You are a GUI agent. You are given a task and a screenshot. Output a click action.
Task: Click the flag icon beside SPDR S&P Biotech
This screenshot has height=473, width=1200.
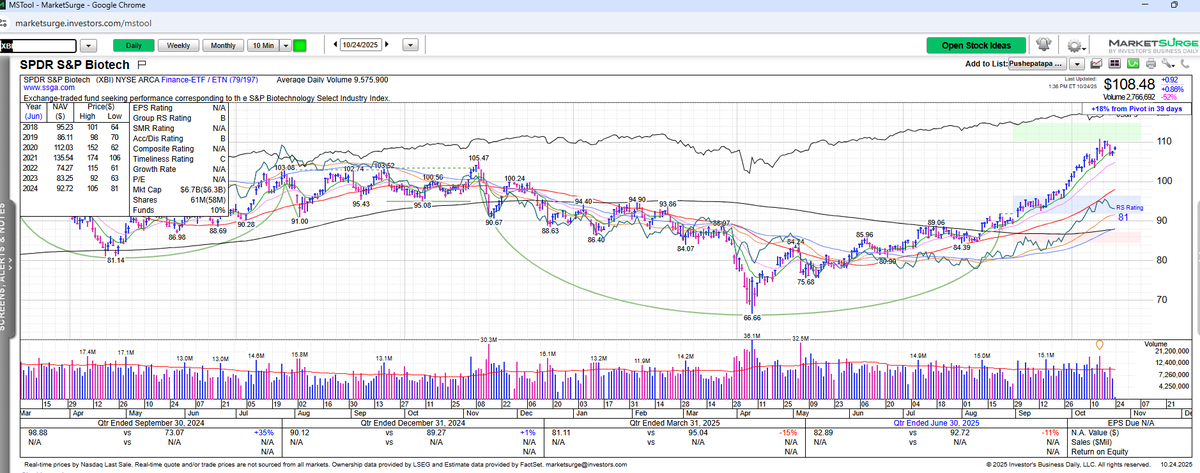(142, 64)
